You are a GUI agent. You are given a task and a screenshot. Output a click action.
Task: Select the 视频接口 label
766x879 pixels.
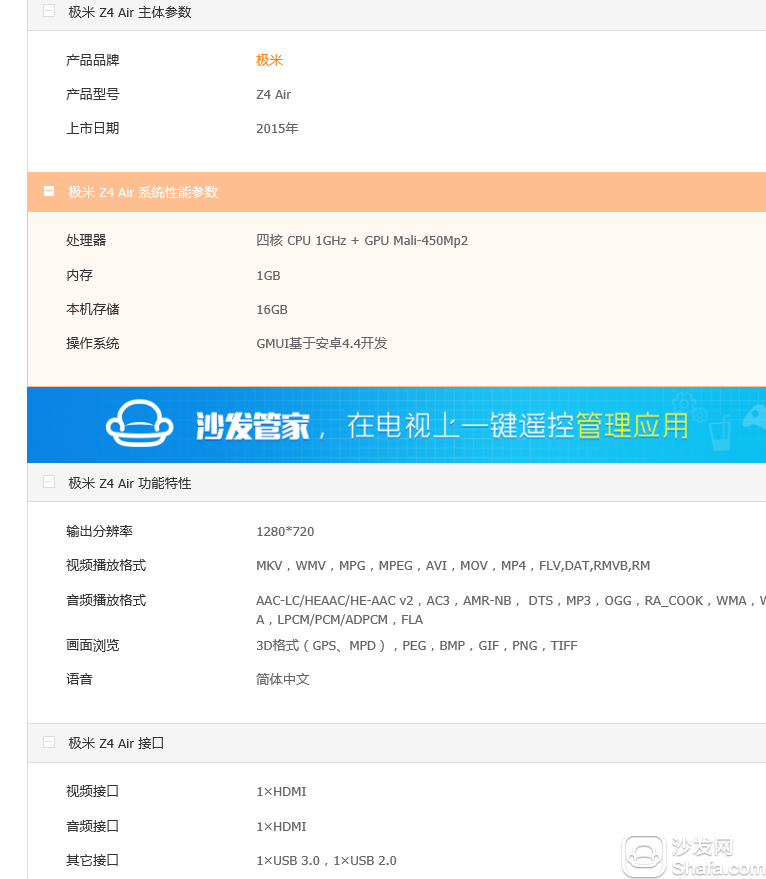click(93, 792)
